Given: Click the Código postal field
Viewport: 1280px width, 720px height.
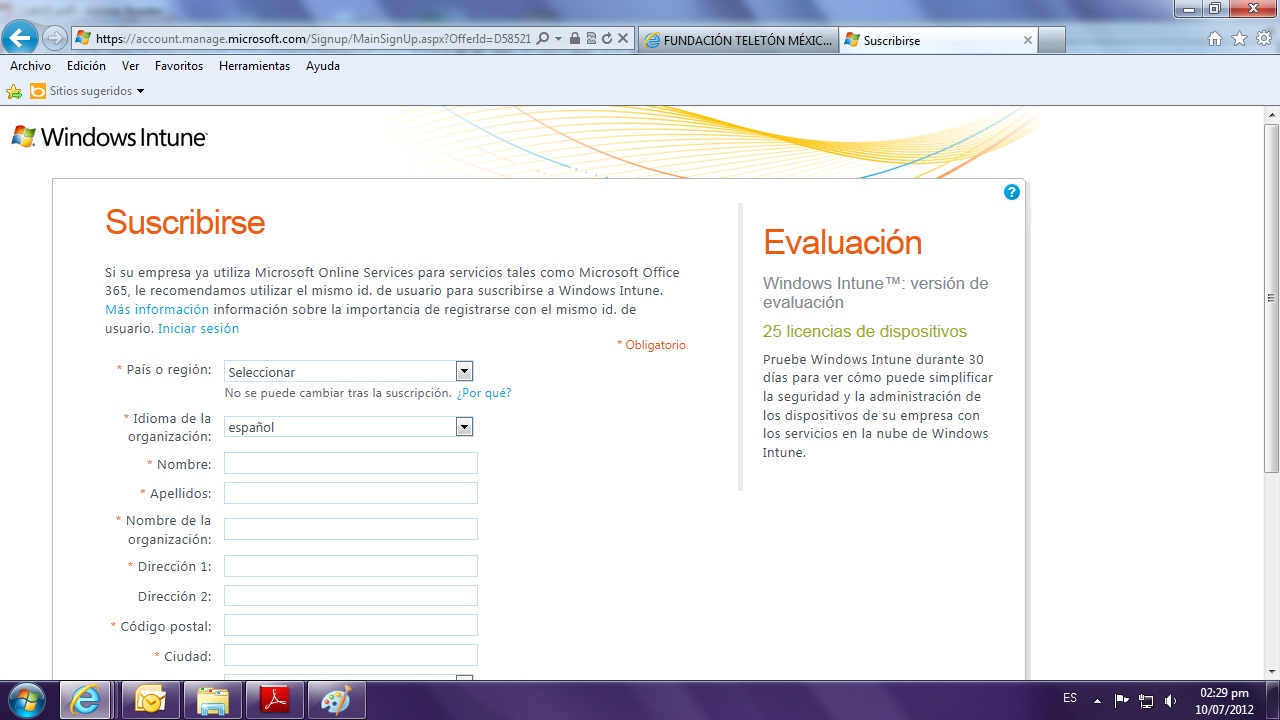Looking at the screenshot, I should point(351,626).
